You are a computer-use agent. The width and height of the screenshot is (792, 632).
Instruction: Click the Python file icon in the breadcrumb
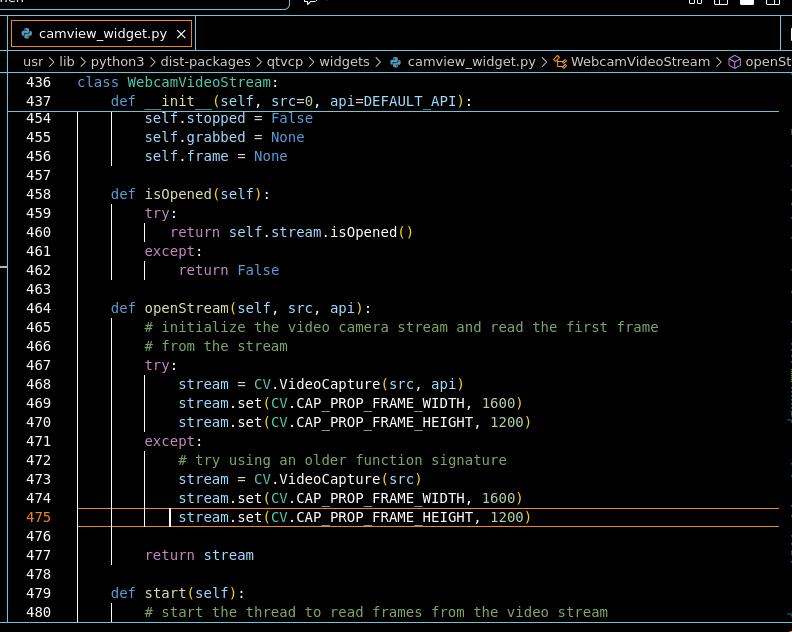[x=396, y=62]
